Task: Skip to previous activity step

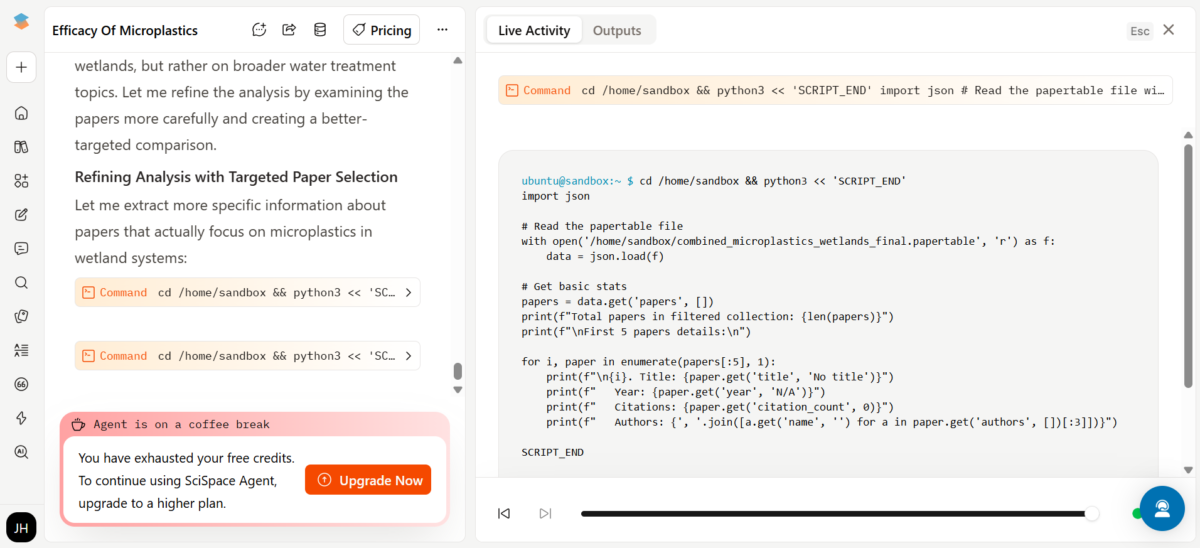Action: point(504,513)
